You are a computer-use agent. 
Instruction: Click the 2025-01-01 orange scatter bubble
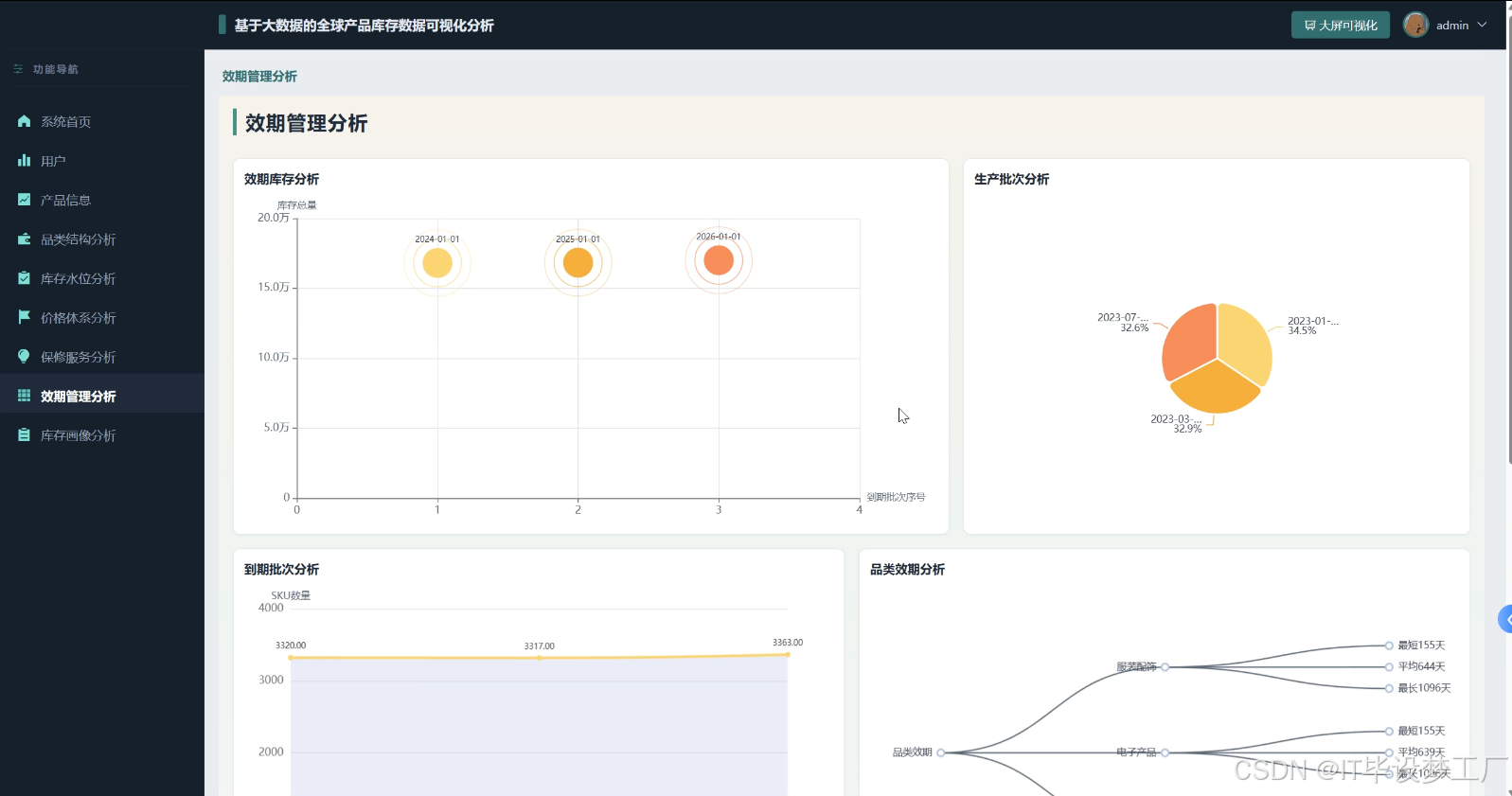click(578, 262)
